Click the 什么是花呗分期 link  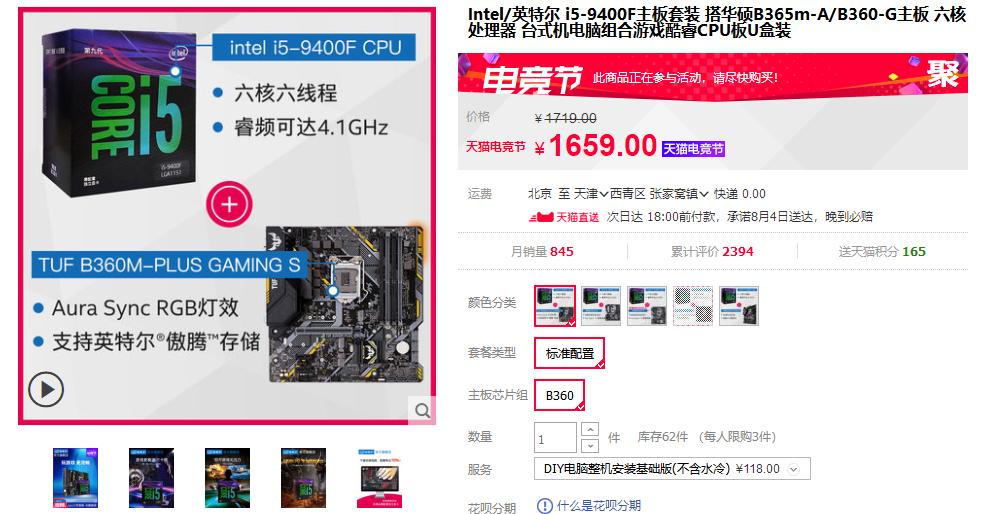click(599, 506)
